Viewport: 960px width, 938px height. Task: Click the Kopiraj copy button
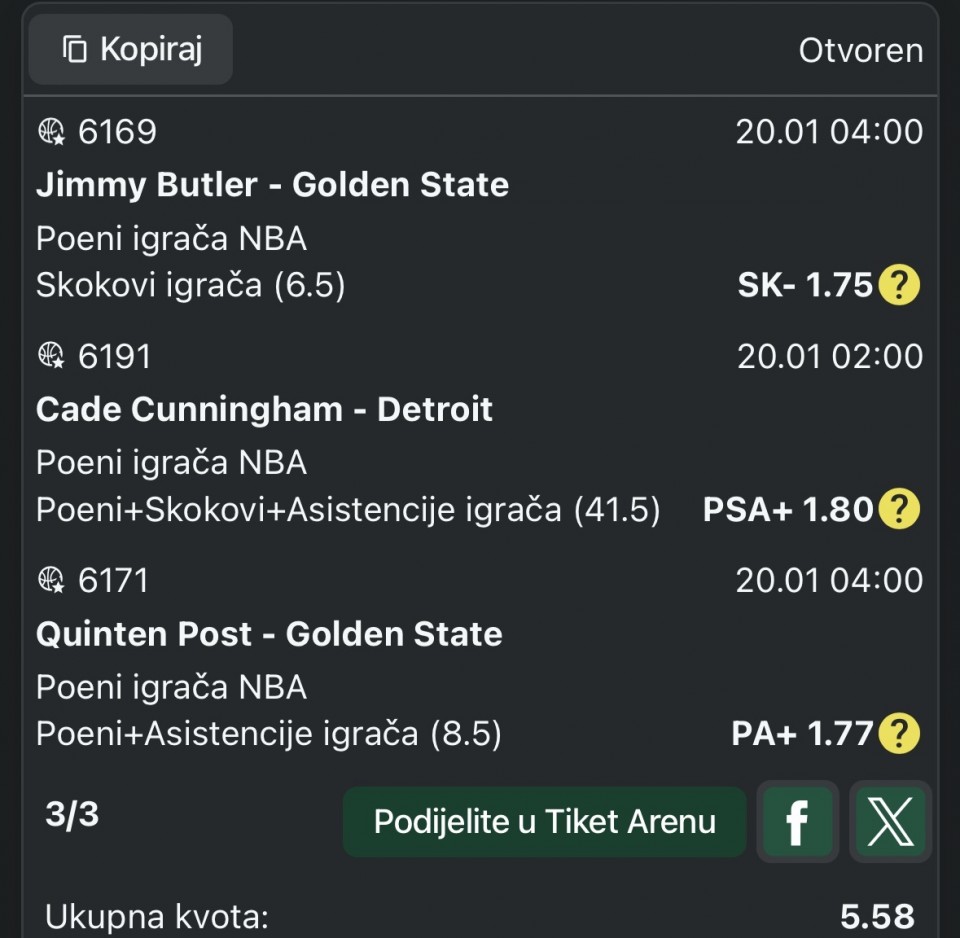[x=131, y=49]
